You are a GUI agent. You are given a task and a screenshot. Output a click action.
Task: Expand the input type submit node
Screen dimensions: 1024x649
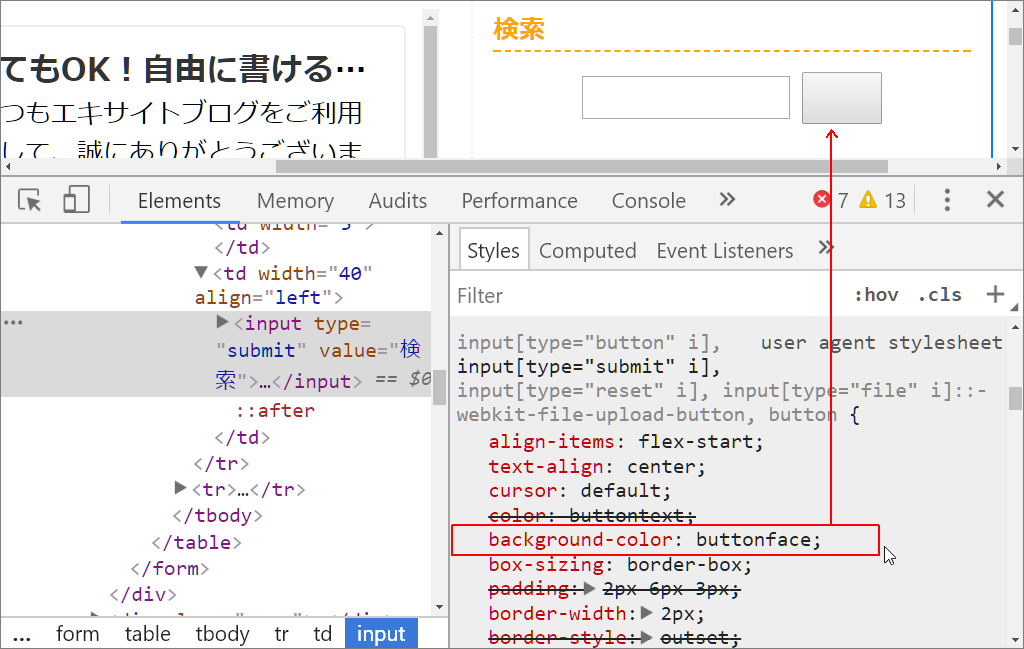pos(222,322)
